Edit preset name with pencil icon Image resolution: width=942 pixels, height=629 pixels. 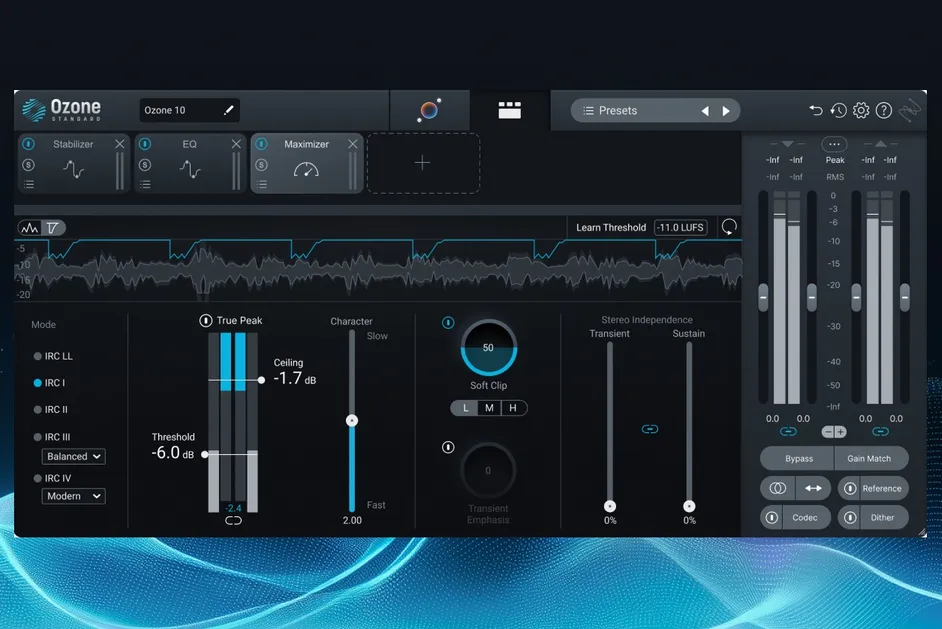click(x=228, y=110)
